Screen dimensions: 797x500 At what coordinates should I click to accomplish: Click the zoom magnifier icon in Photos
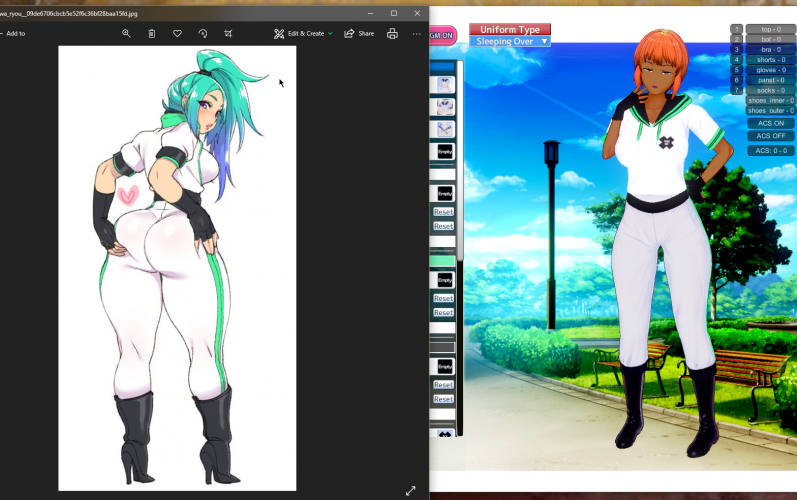click(x=126, y=33)
